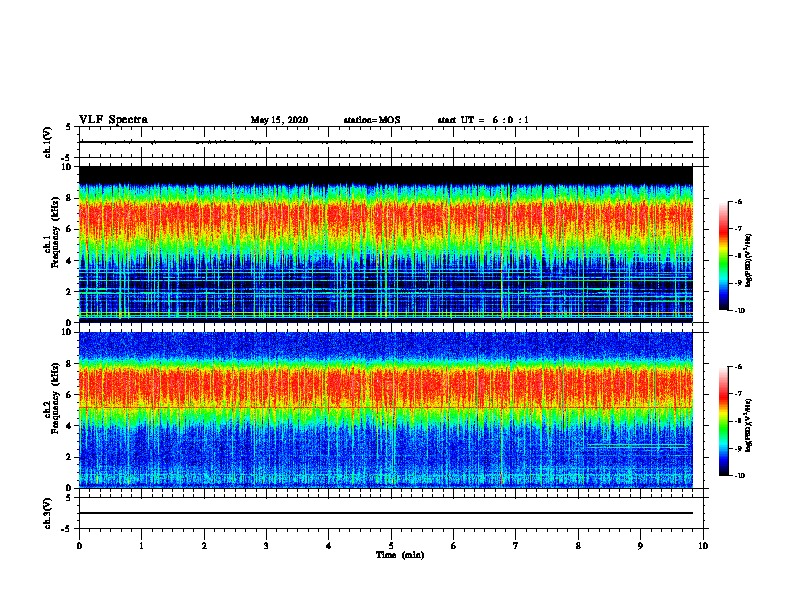
Task: Click the '-5' tick of ch.3(V) axis
Action: (66, 529)
